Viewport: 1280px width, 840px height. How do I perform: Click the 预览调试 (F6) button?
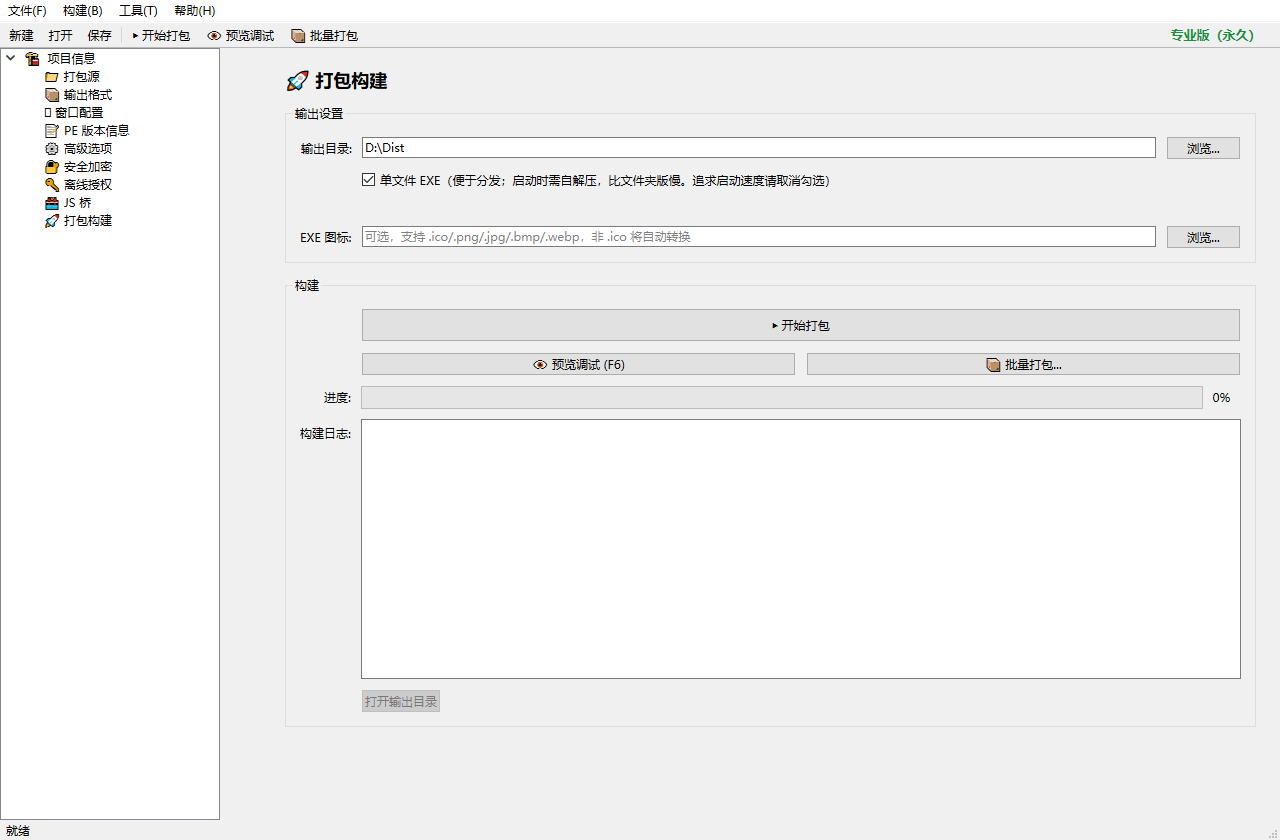578,364
